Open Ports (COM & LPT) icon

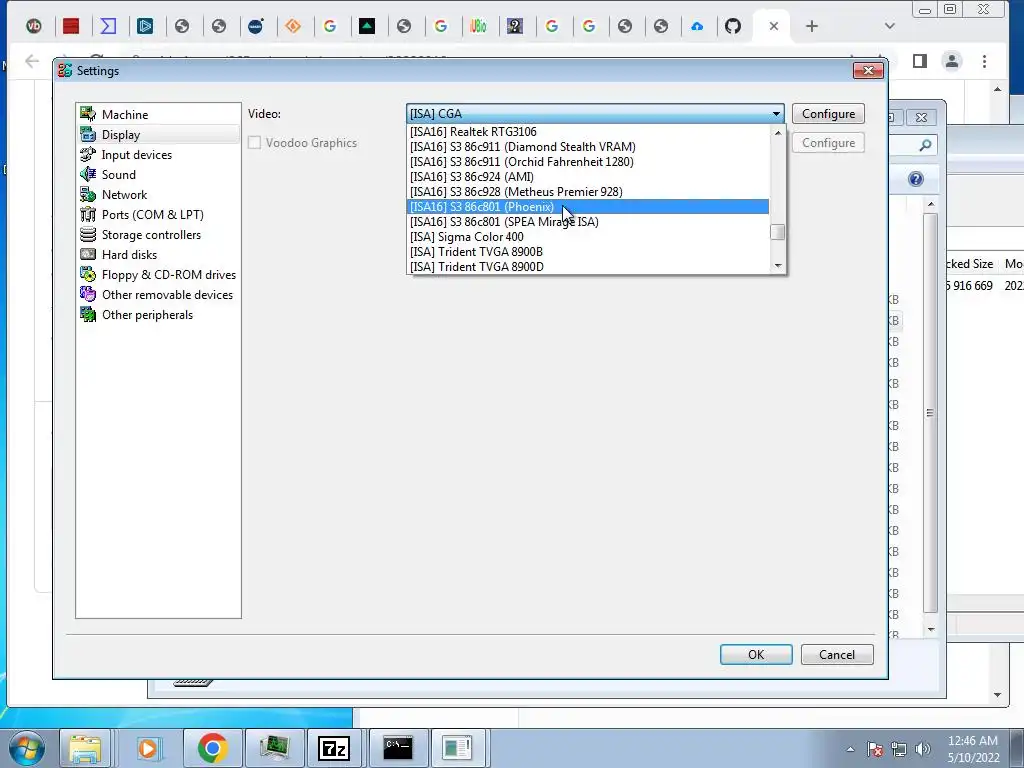[88, 215]
